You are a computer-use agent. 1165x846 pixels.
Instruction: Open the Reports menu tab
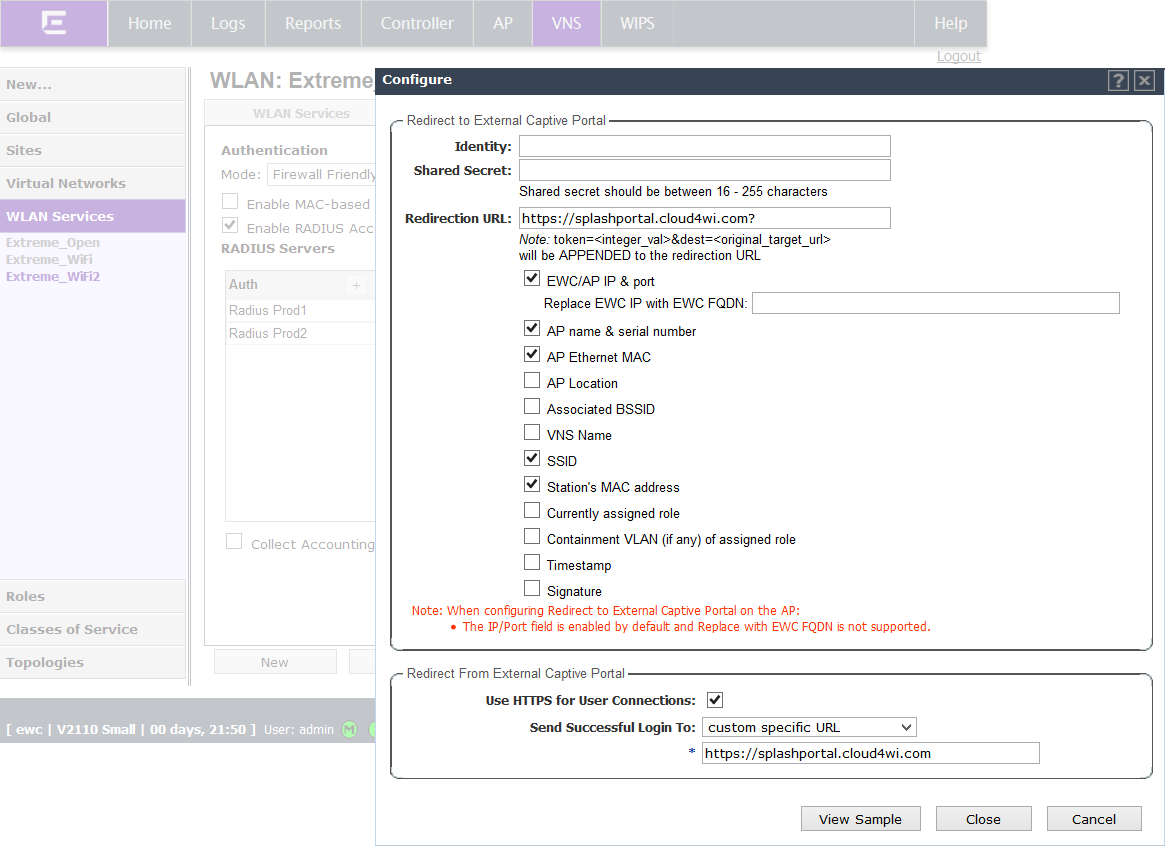[313, 23]
